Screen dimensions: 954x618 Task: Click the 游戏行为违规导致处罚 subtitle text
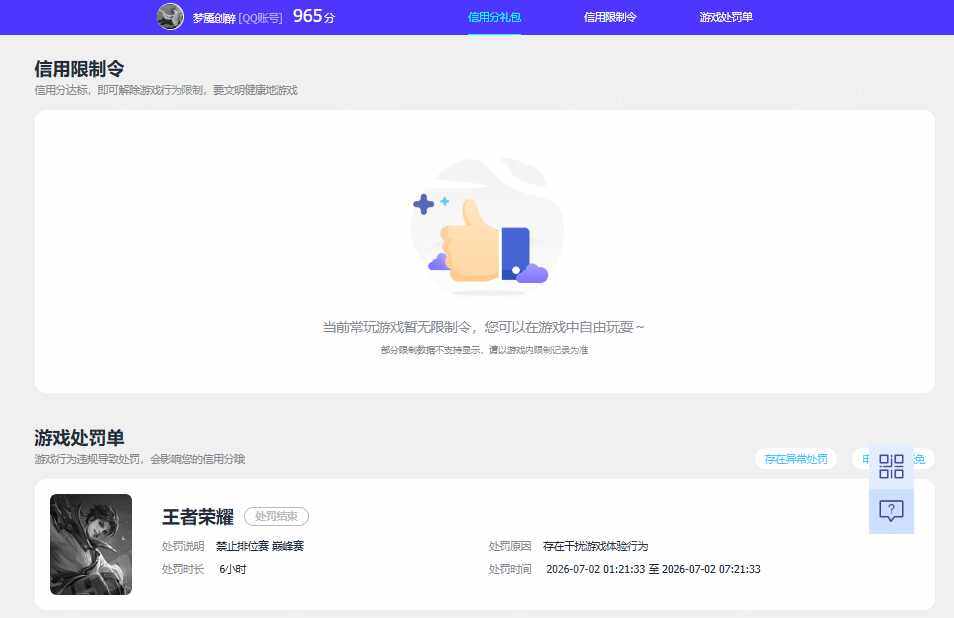click(x=139, y=459)
